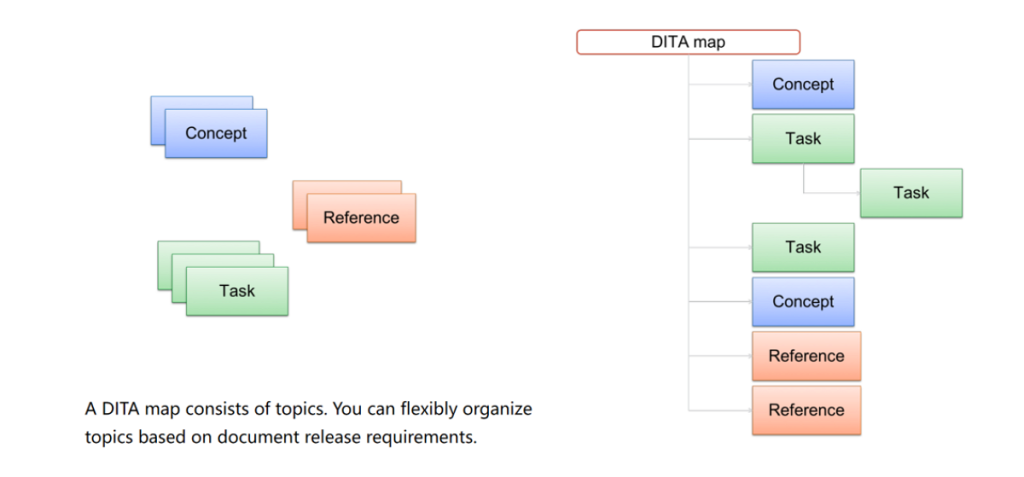Select the first Task box under DITA map
Screen dimensions: 1024x477
click(x=803, y=139)
